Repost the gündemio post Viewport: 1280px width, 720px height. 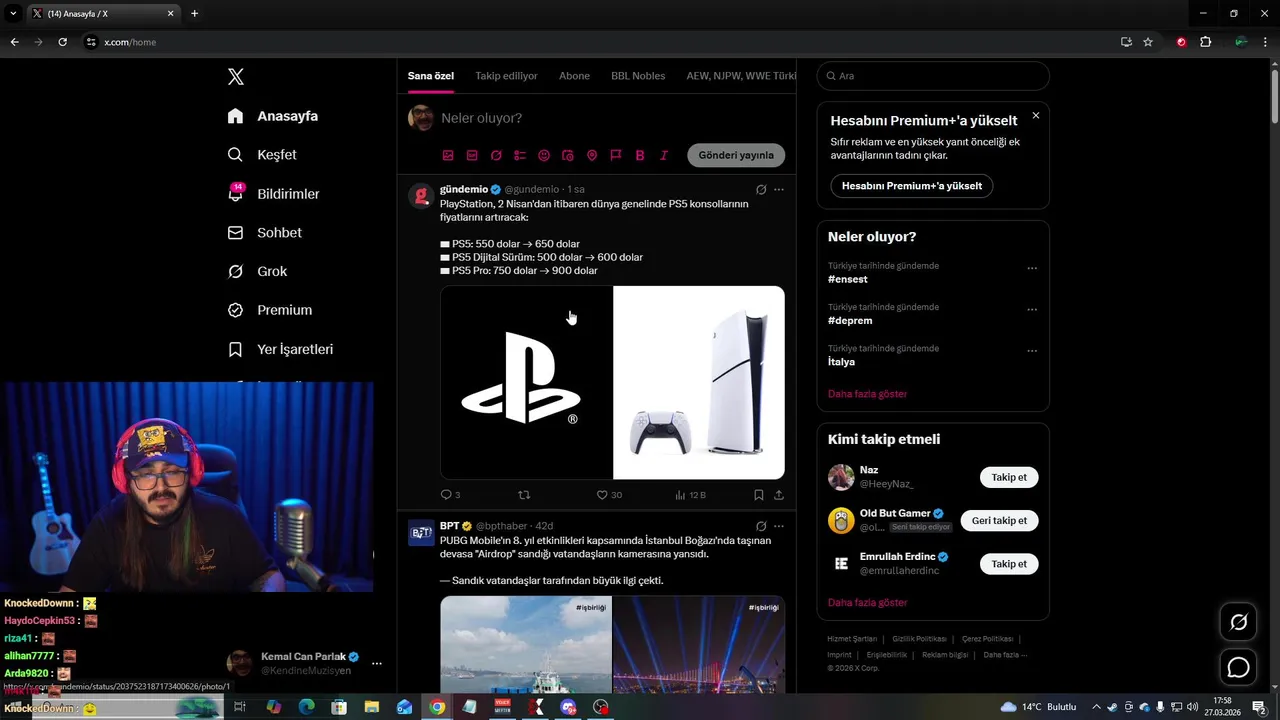(x=524, y=495)
